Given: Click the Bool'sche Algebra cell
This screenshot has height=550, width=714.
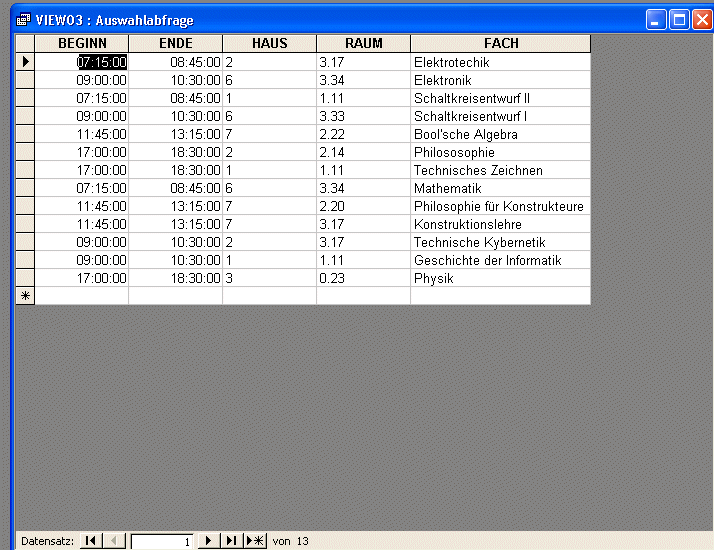Looking at the screenshot, I should click(x=500, y=134).
